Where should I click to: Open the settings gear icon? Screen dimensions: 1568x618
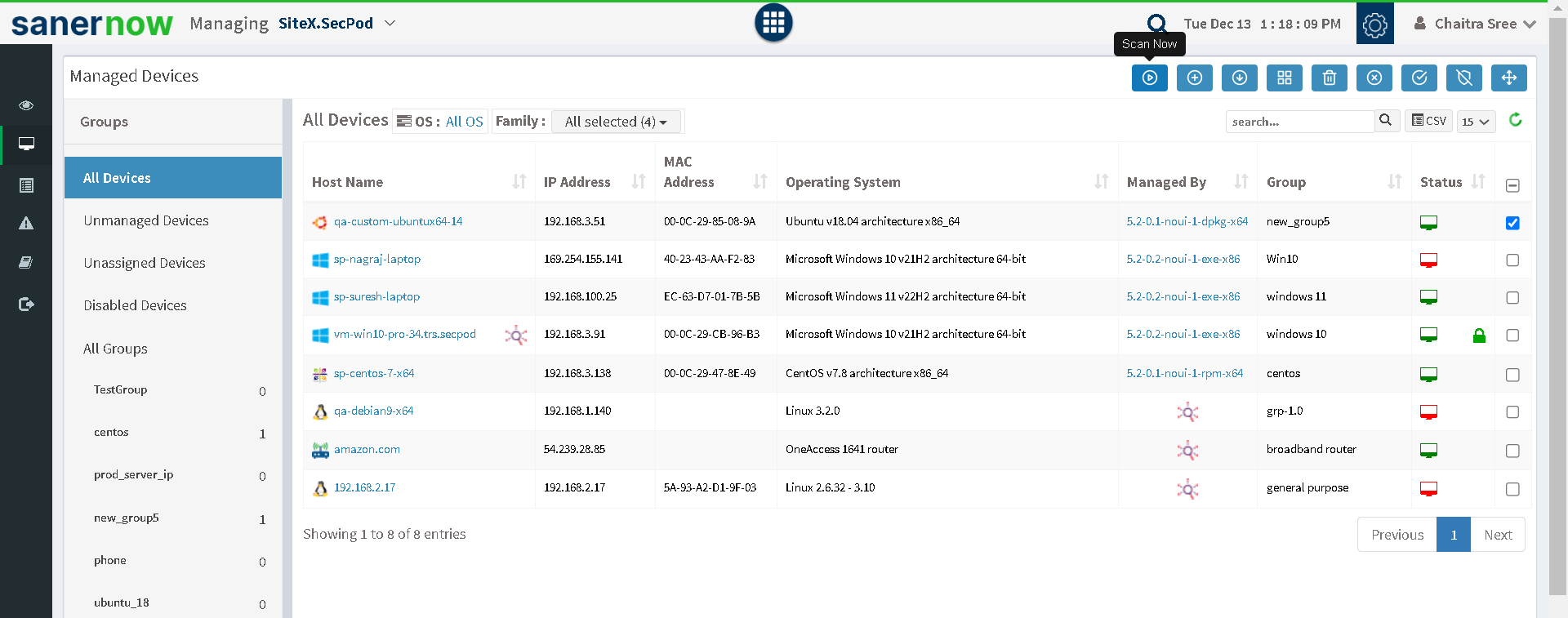click(x=1374, y=24)
